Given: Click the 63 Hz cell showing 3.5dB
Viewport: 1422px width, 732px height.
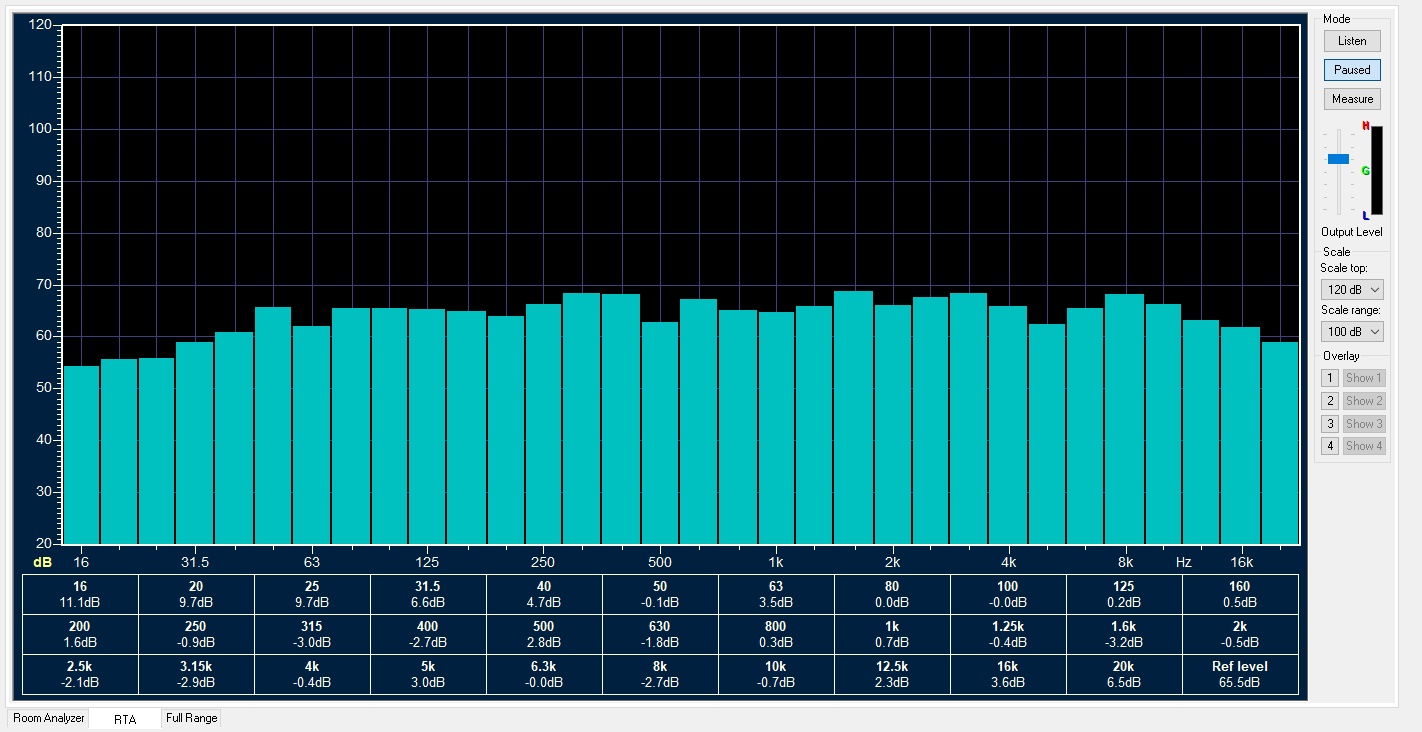Looking at the screenshot, I should [776, 595].
